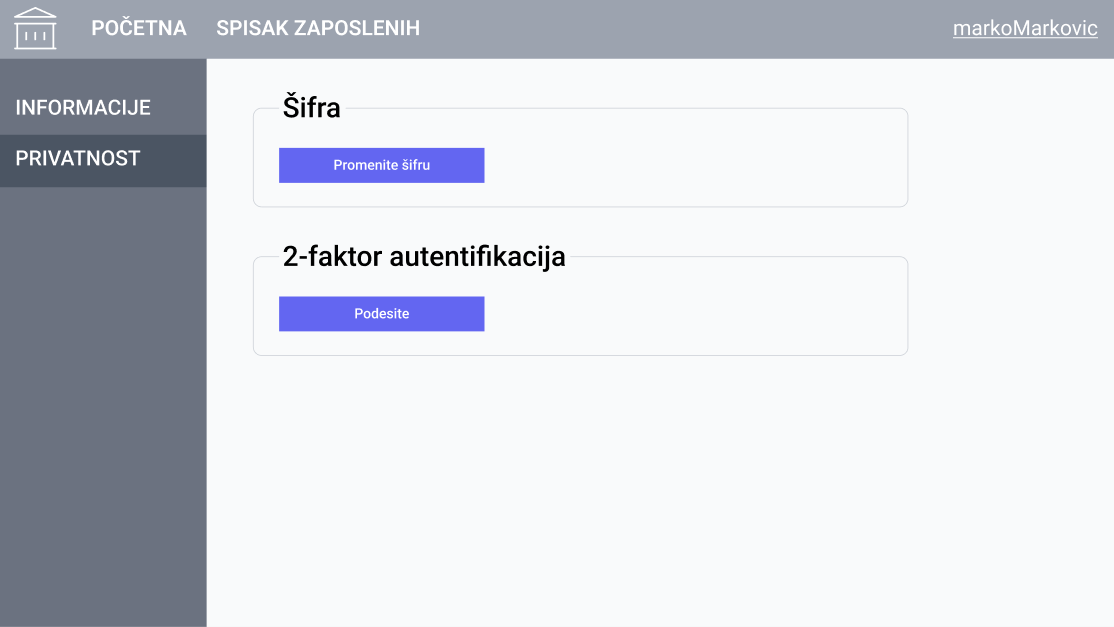Open the home page via the institution icon

(35, 28)
